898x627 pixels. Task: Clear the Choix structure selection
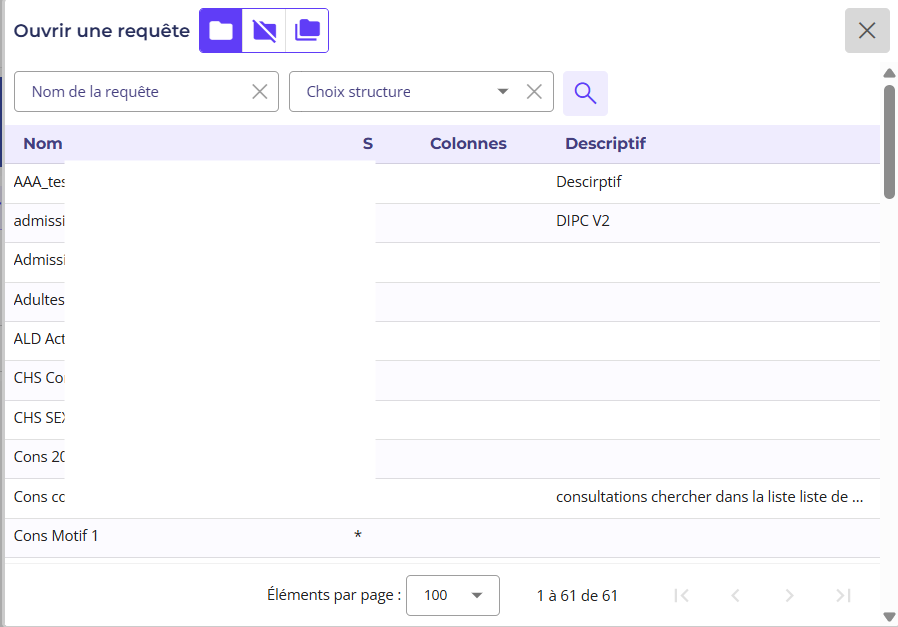pyautogui.click(x=534, y=92)
